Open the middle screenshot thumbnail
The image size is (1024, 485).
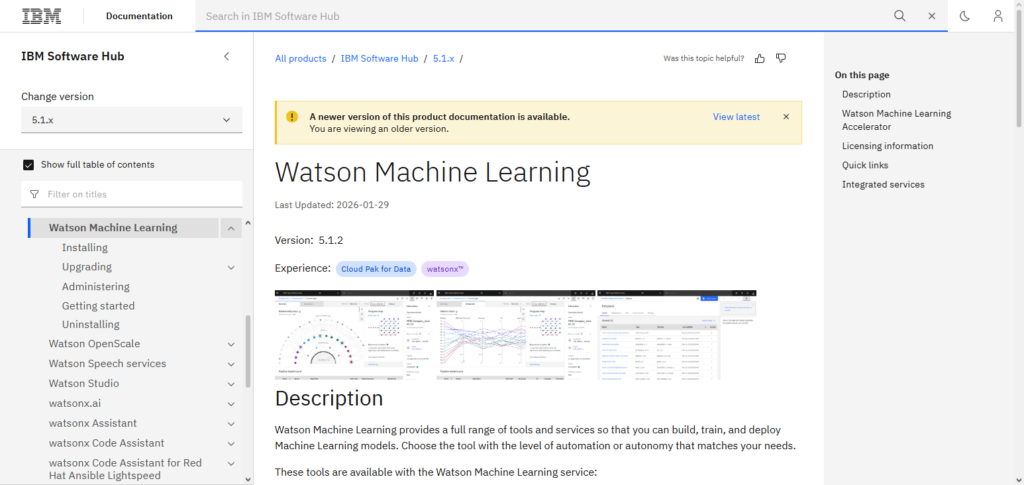515,334
